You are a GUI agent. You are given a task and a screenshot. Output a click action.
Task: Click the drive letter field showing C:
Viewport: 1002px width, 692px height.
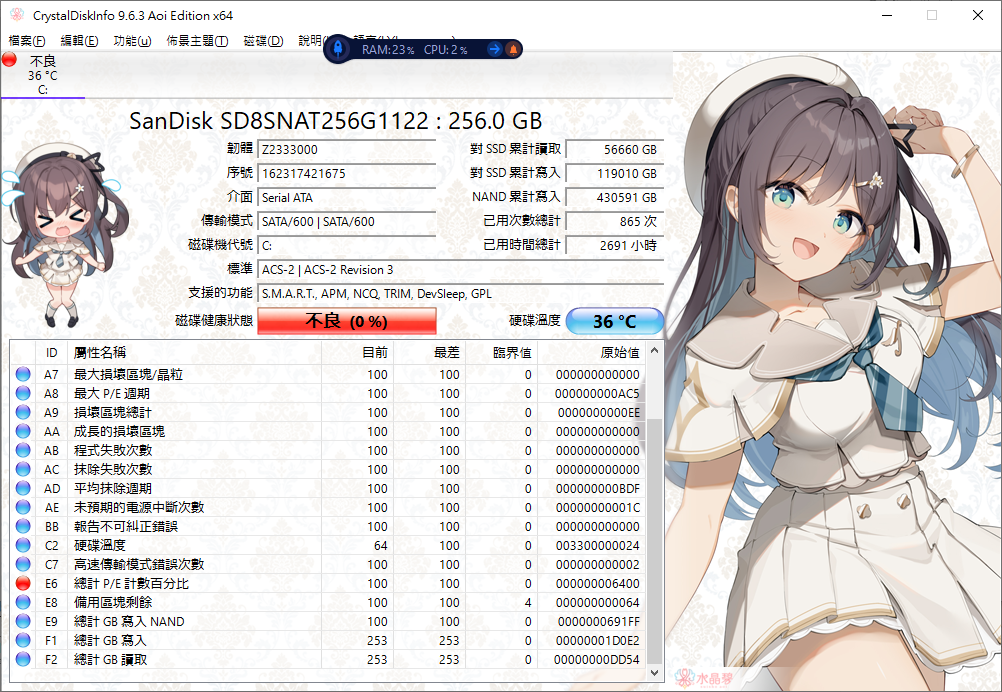[x=347, y=245]
